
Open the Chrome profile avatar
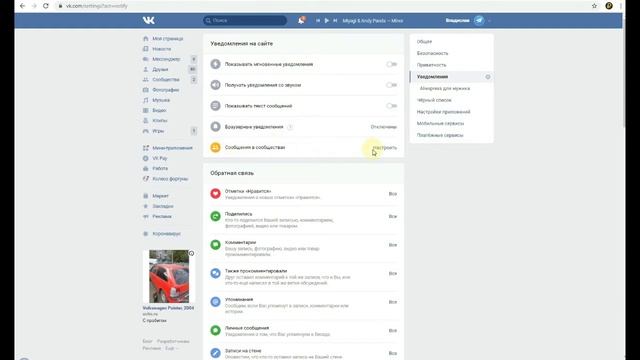click(x=609, y=6)
